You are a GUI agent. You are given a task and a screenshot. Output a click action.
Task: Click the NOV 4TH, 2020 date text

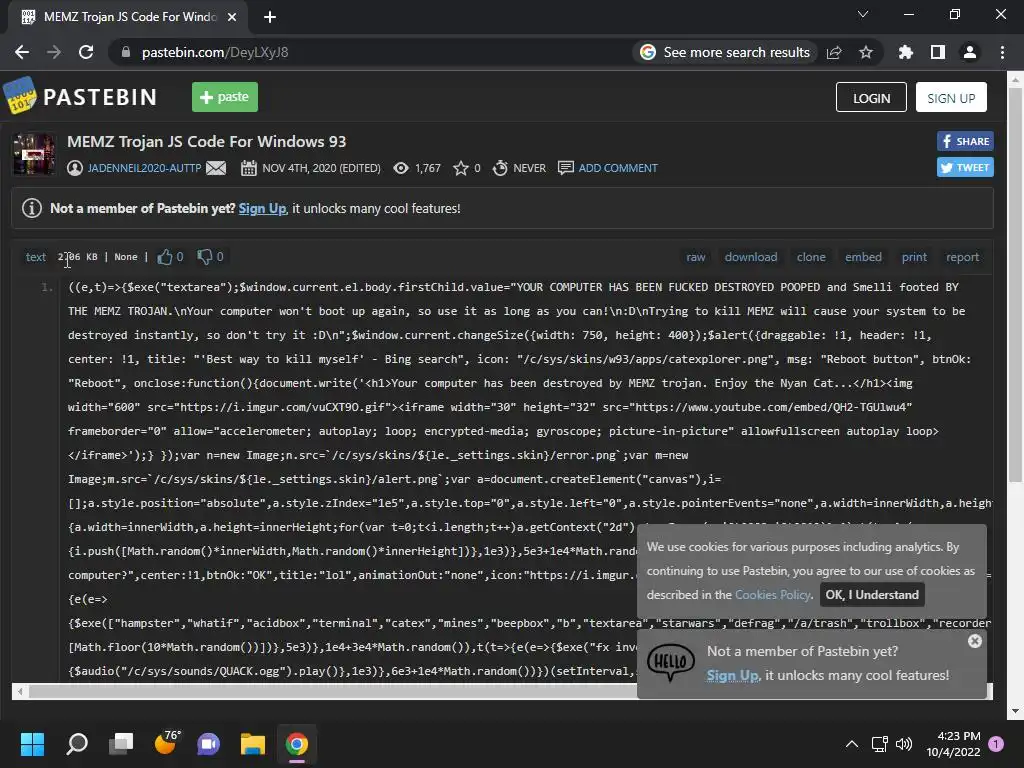[321, 168]
